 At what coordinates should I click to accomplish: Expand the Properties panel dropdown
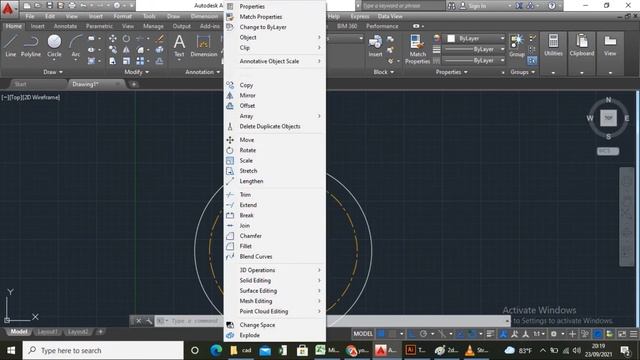pos(451,72)
